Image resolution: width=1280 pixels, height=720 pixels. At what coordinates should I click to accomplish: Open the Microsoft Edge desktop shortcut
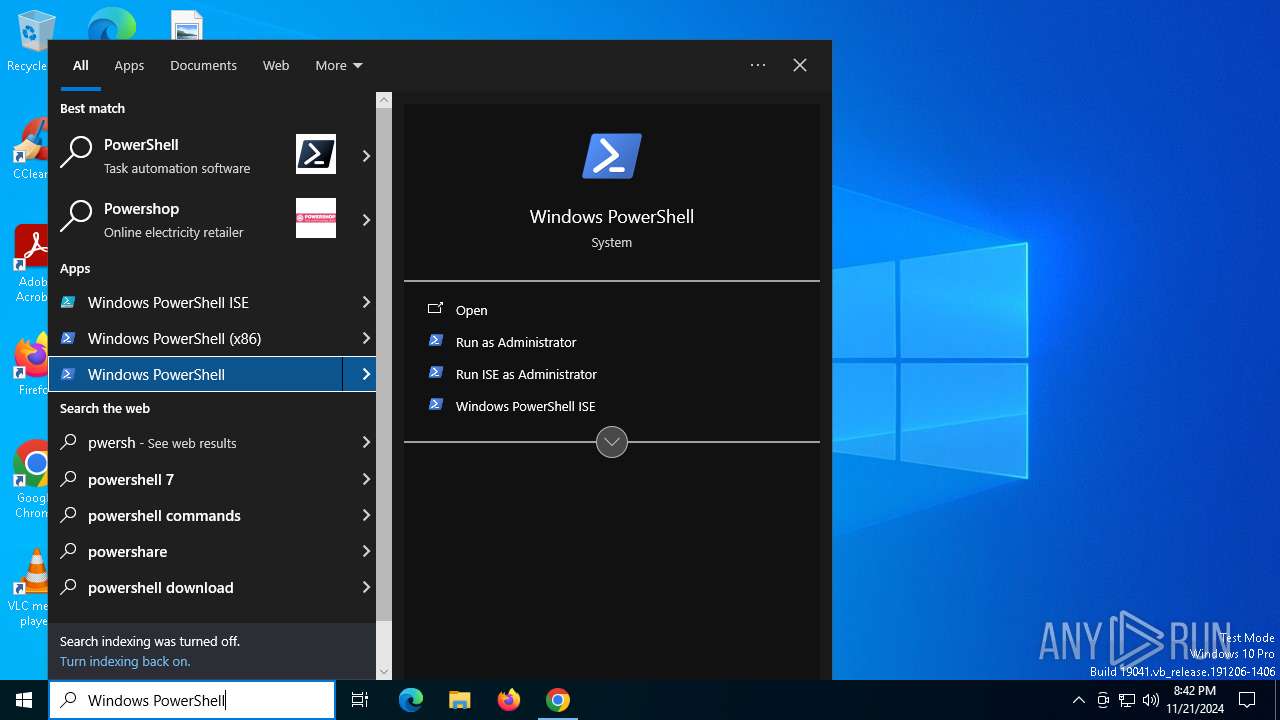[112, 25]
